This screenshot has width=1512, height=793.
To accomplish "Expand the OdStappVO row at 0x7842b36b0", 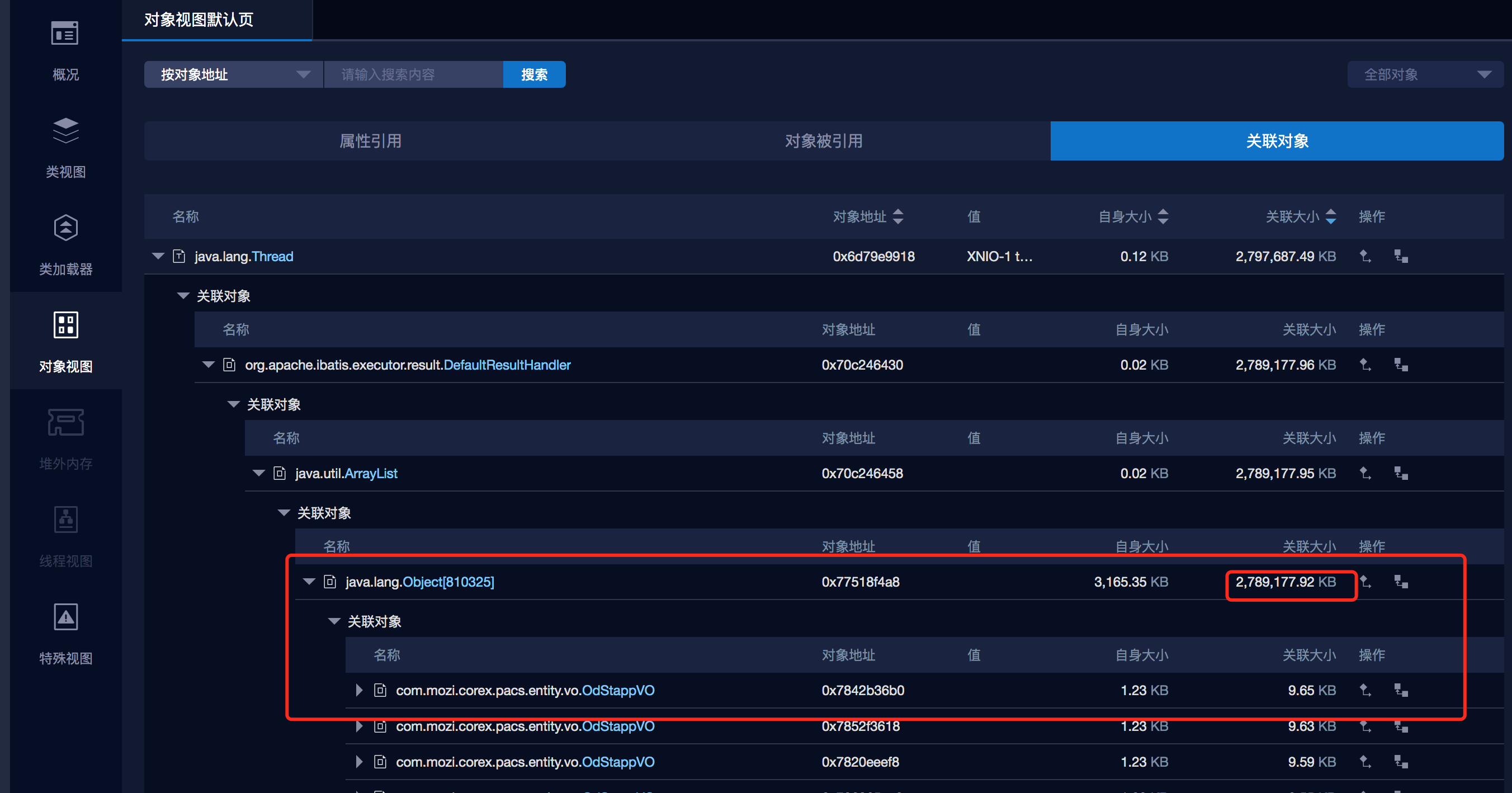I will [x=359, y=690].
